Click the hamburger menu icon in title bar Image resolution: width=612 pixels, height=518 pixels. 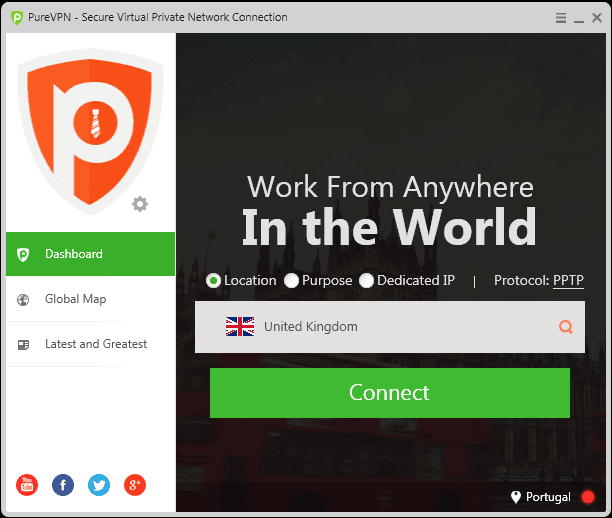561,18
